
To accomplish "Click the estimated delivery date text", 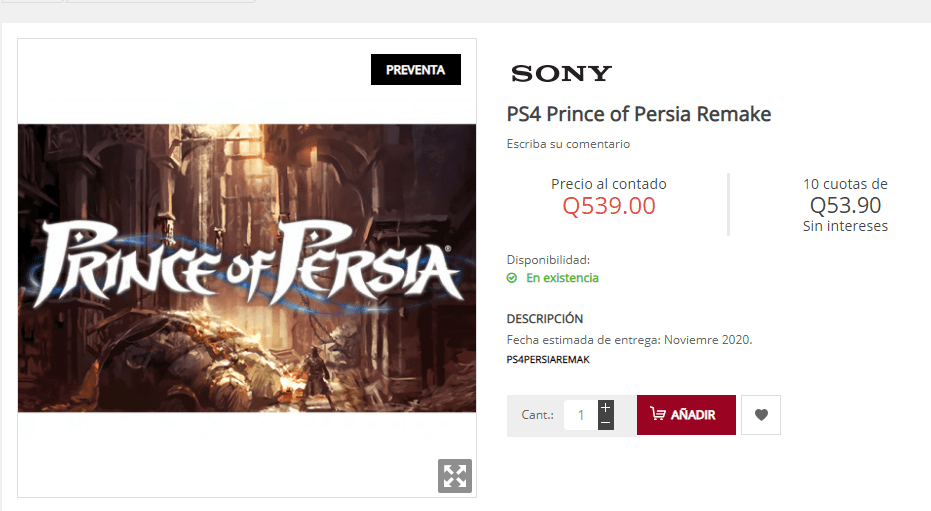I will (x=629, y=340).
